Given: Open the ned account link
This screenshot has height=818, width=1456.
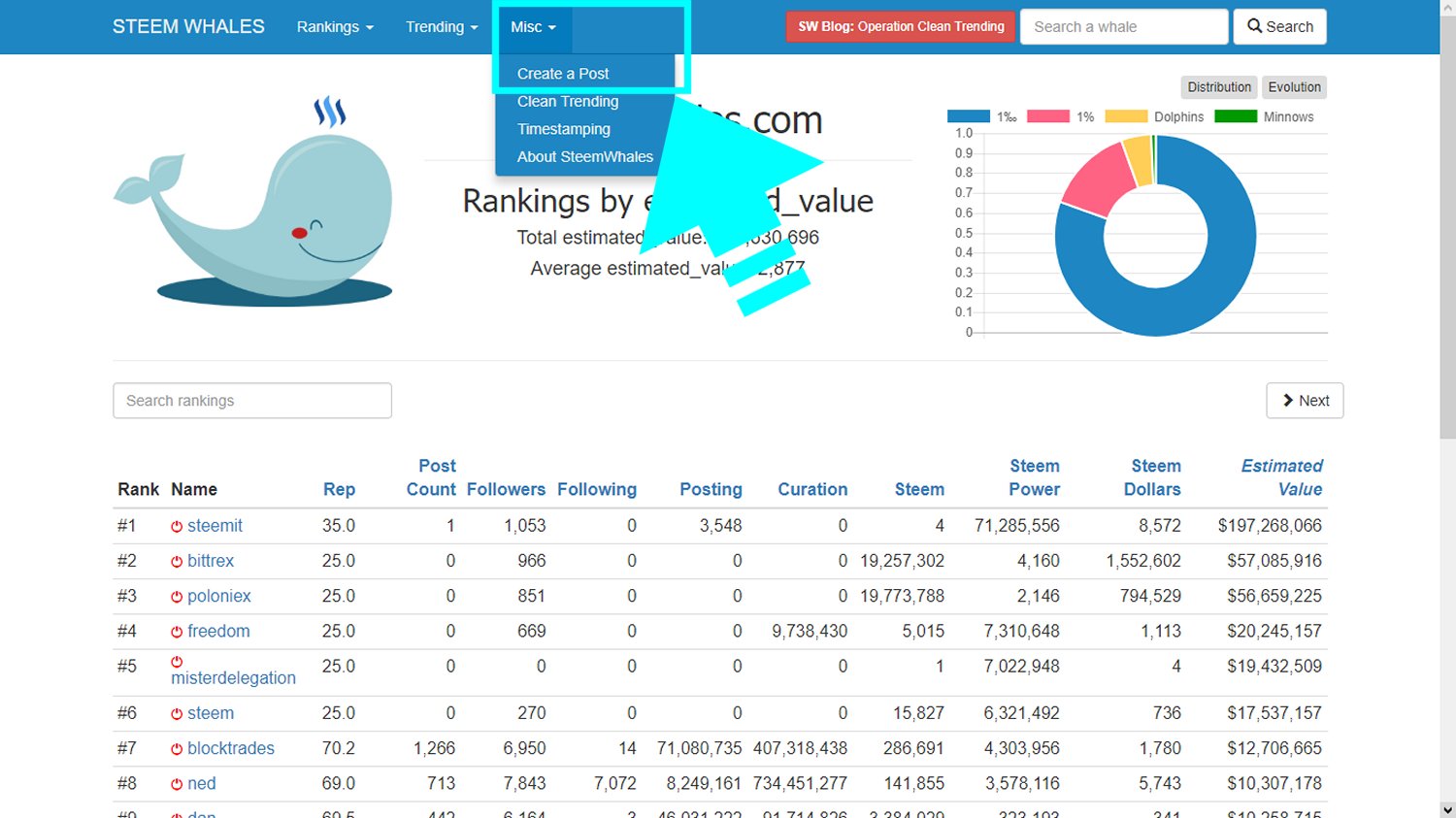Looking at the screenshot, I should 202,783.
